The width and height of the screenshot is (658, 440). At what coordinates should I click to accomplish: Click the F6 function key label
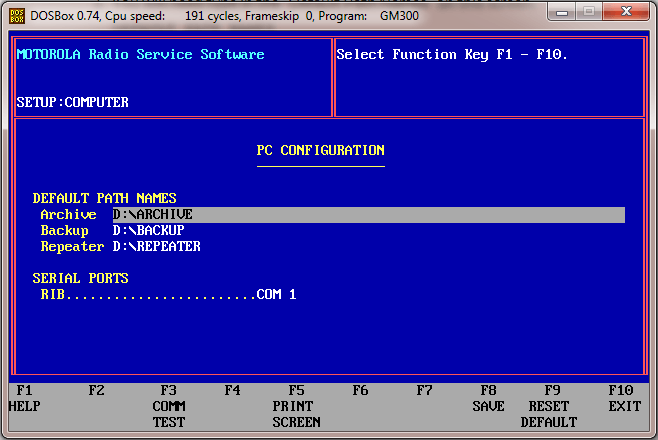coord(360,391)
